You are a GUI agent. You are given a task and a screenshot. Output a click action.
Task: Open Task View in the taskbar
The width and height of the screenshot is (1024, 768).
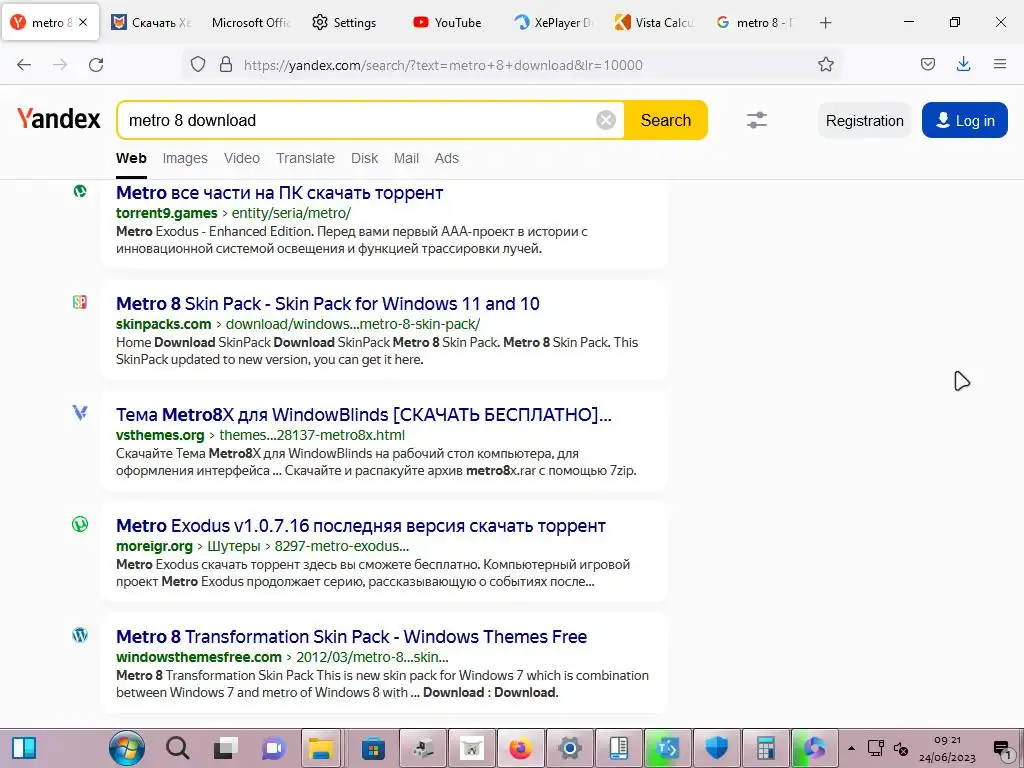tap(226, 748)
